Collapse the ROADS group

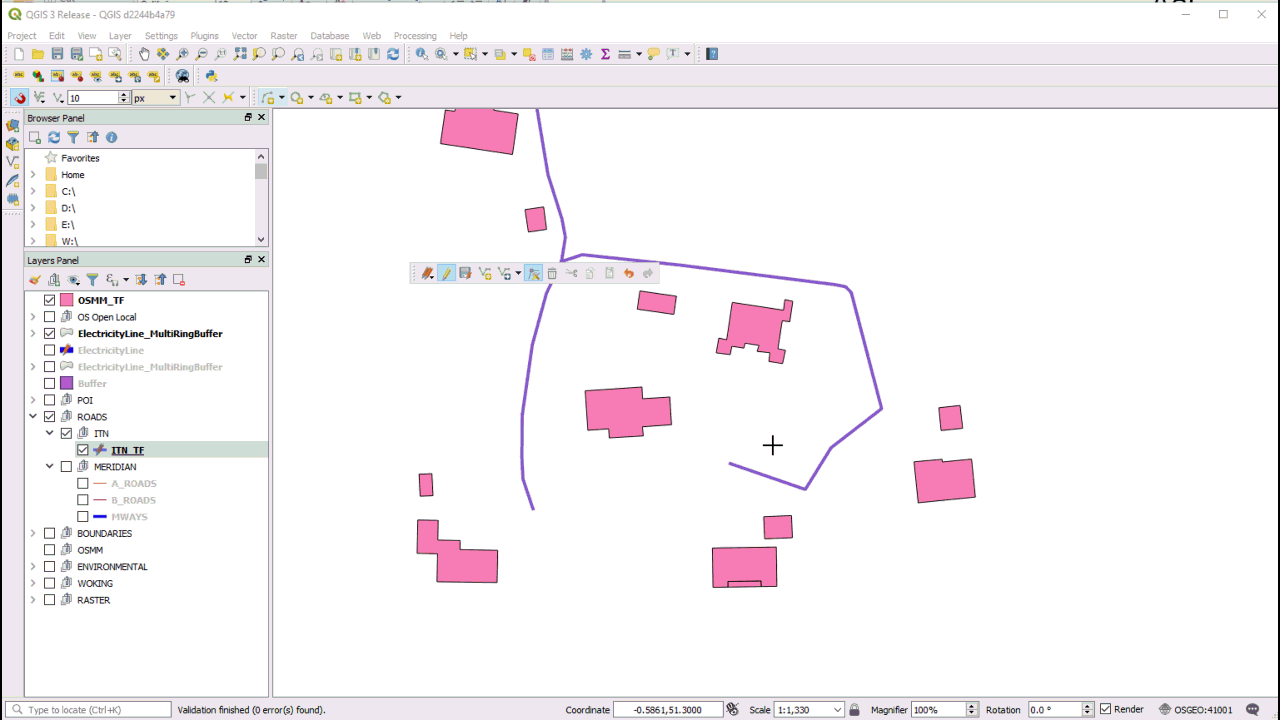[x=33, y=417]
